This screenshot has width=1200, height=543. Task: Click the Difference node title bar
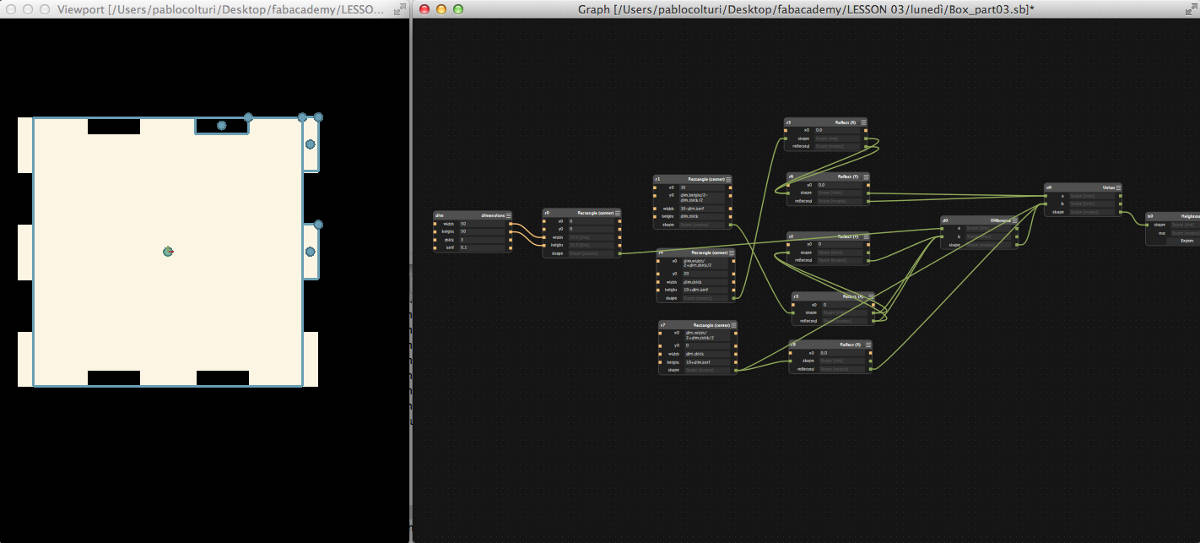tap(980, 220)
